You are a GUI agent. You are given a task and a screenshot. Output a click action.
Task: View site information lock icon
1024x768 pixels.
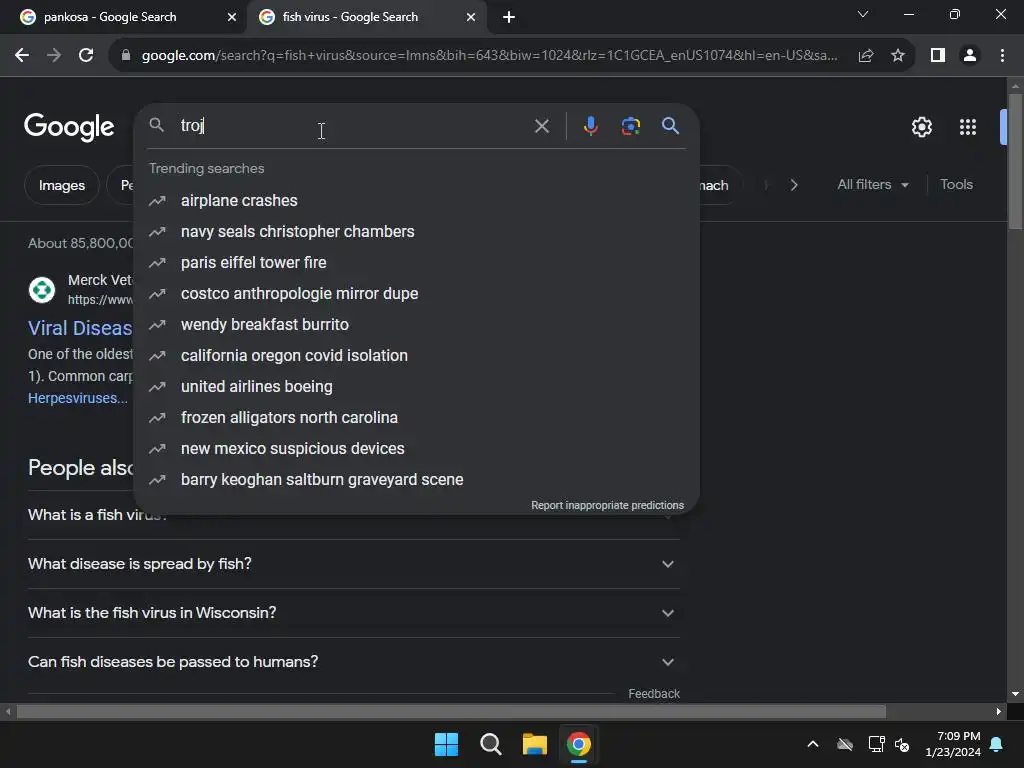point(126,56)
